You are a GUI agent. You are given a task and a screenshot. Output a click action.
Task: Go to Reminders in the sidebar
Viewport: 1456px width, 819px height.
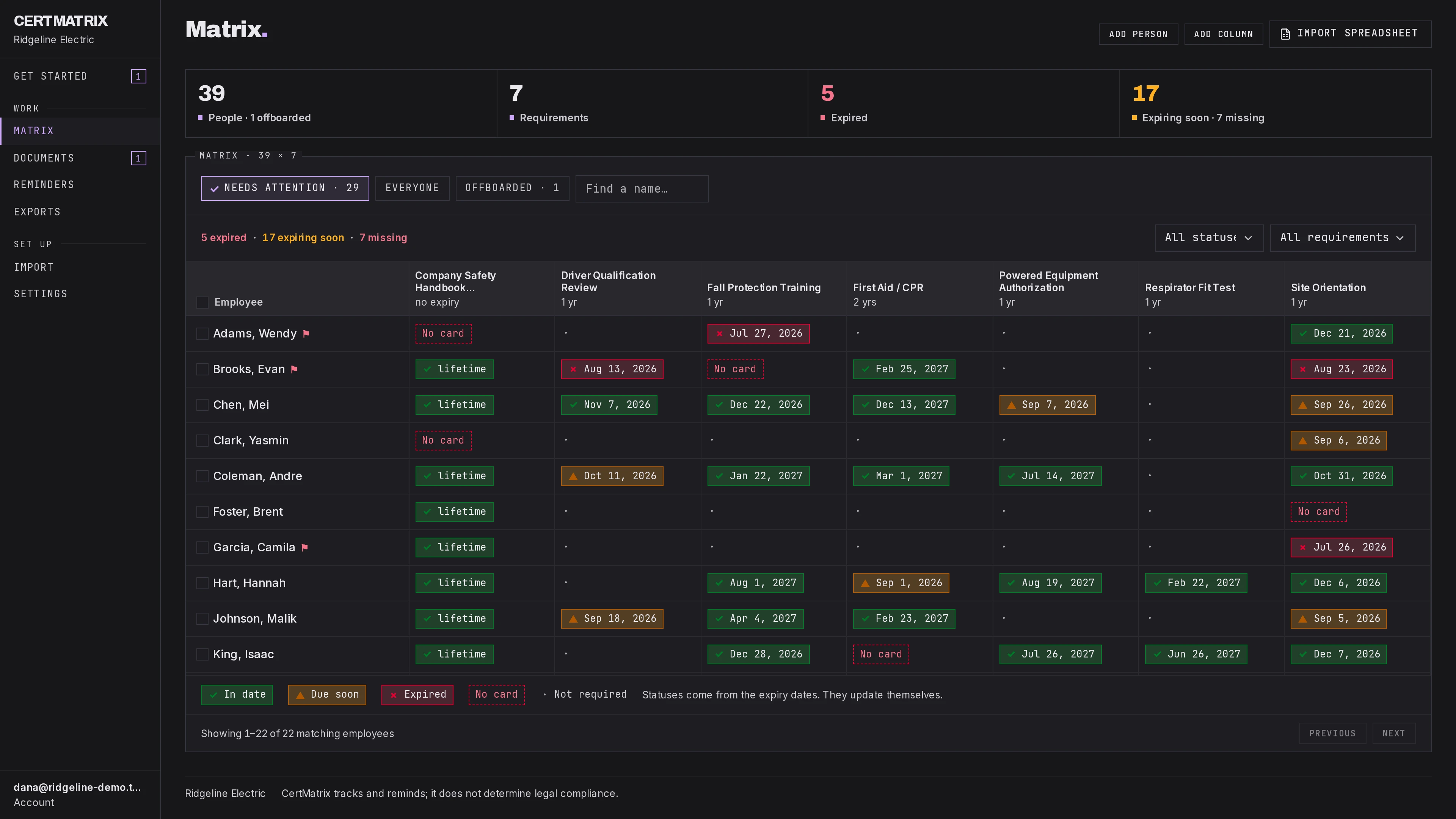[44, 185]
